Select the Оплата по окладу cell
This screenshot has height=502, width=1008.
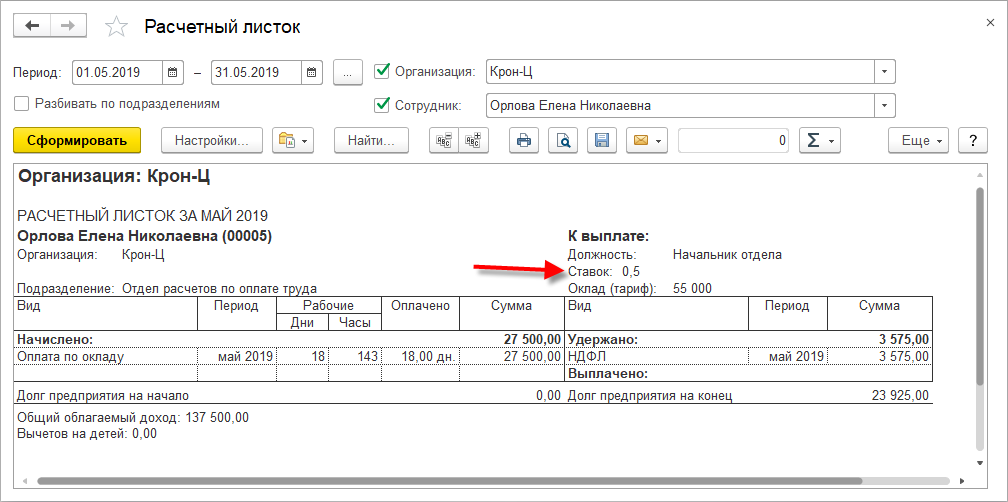pos(105,355)
